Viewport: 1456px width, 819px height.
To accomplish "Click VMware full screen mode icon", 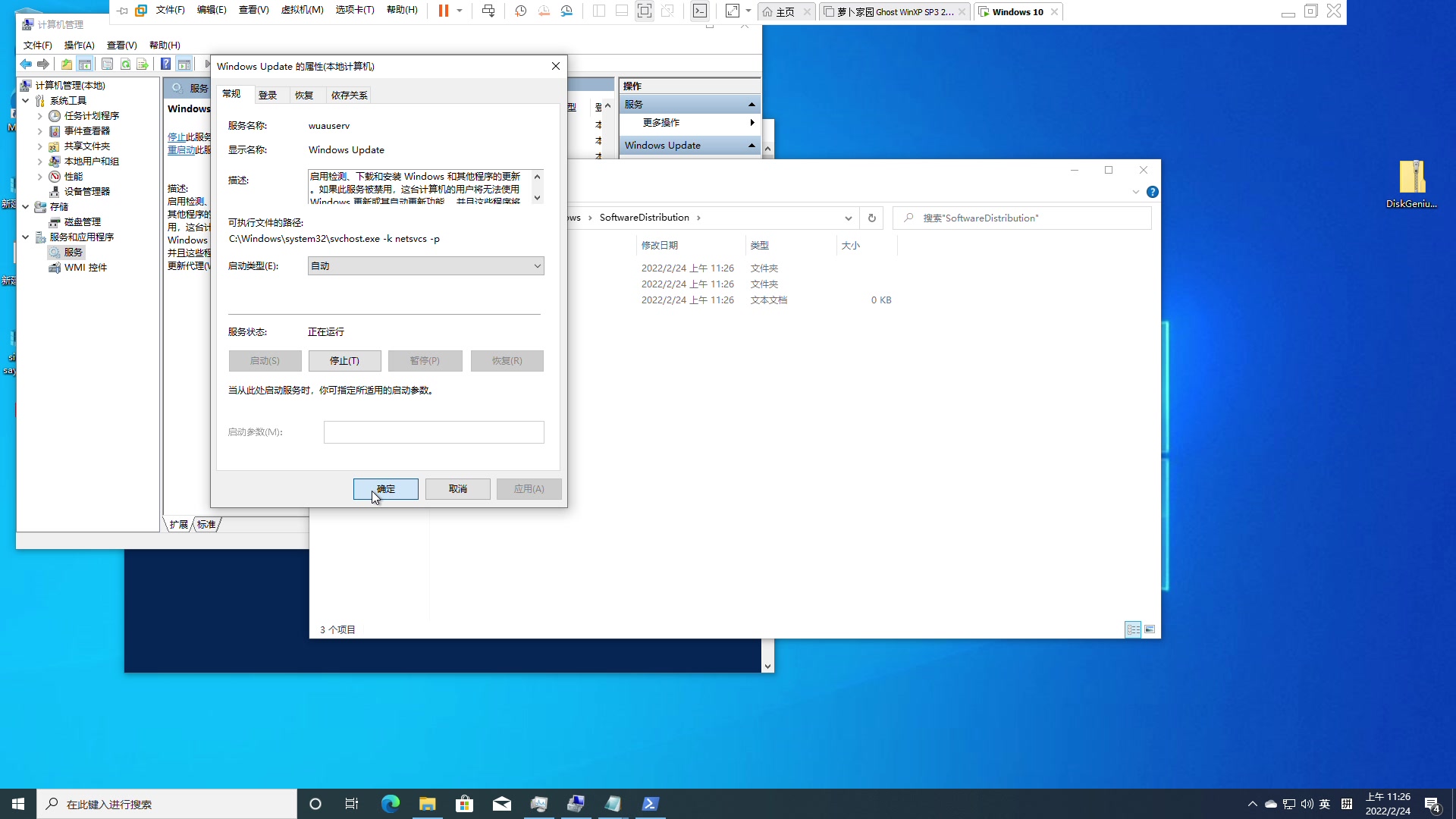I will click(645, 11).
